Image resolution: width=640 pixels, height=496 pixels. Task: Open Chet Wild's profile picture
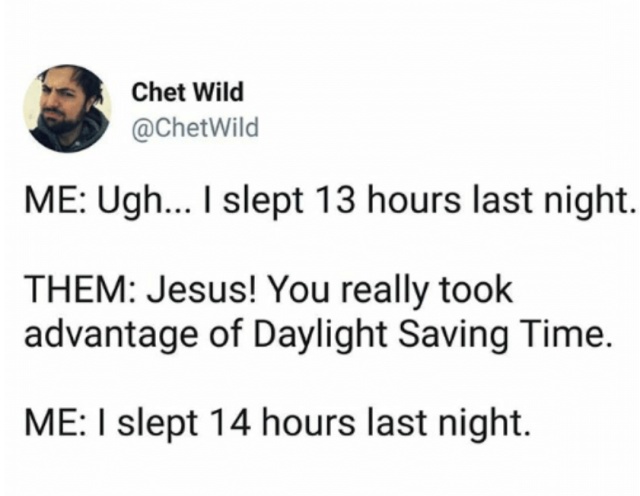tap(69, 108)
